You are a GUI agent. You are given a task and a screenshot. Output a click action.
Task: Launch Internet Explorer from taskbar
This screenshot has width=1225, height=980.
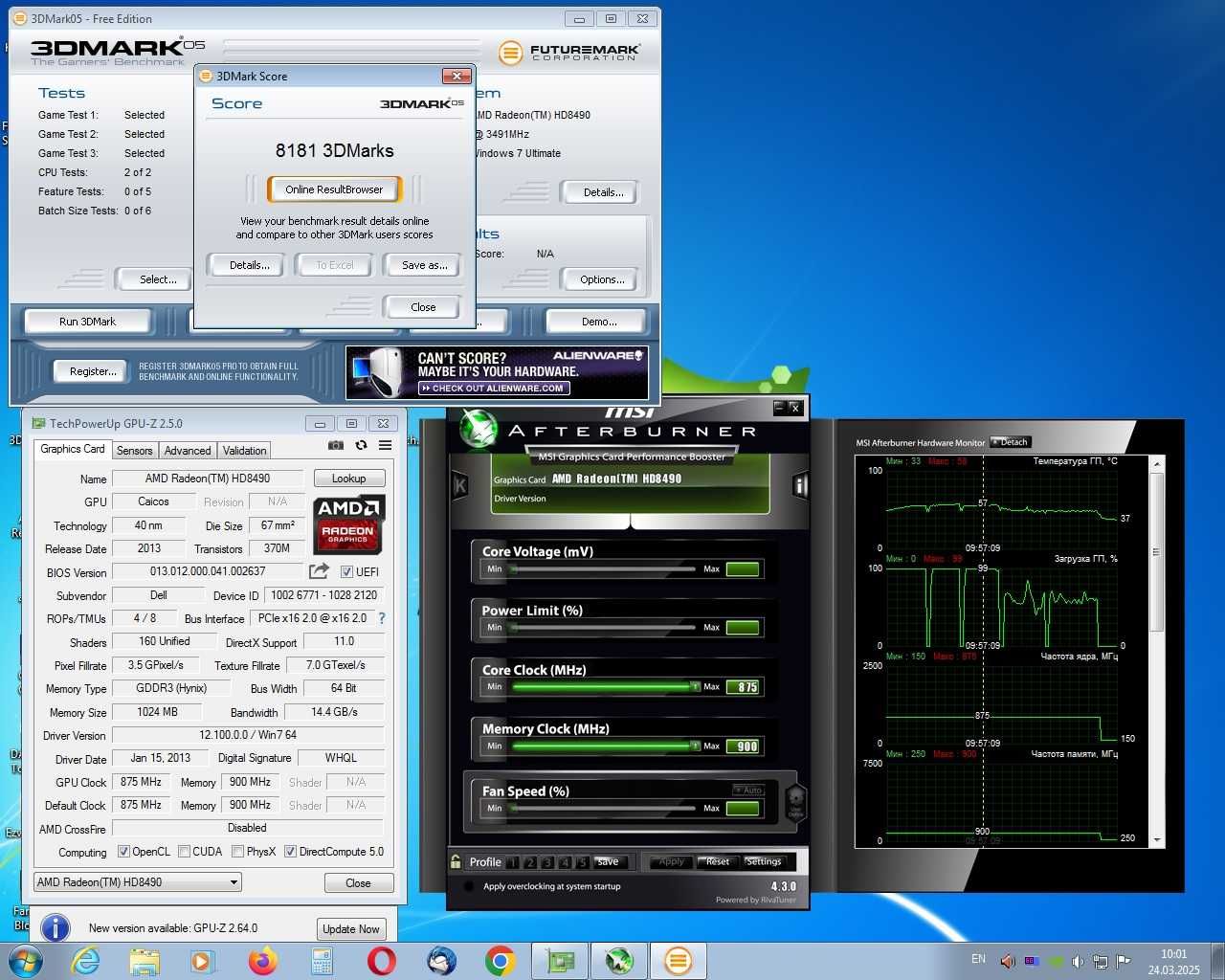(86, 960)
